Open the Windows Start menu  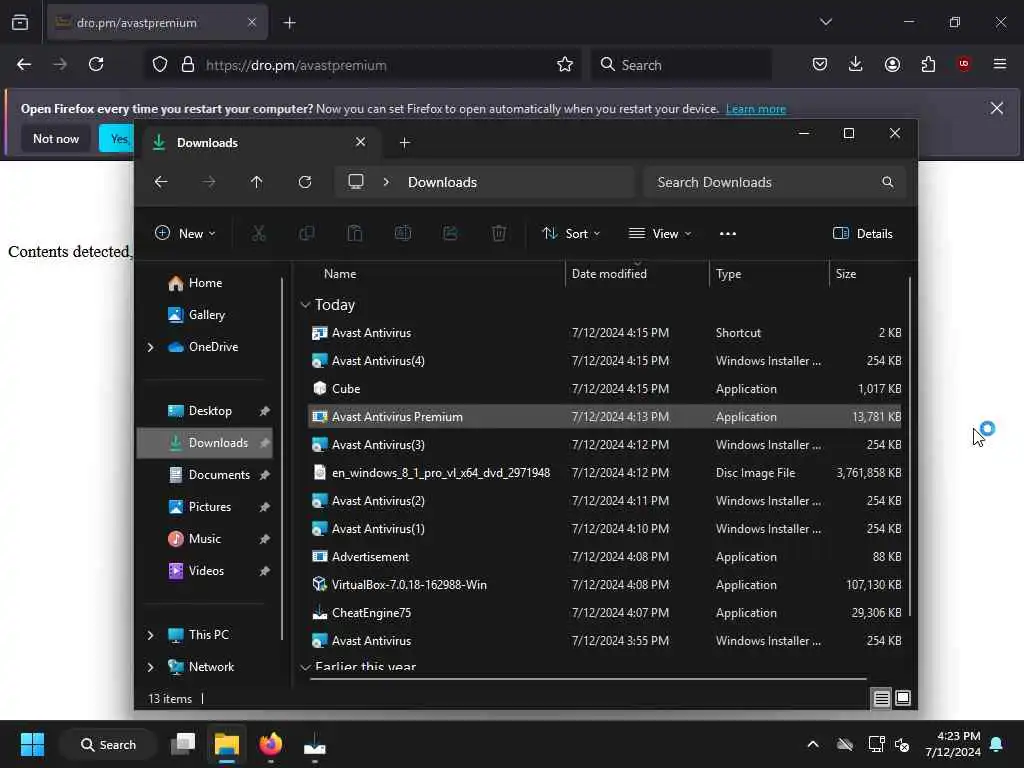tap(32, 744)
